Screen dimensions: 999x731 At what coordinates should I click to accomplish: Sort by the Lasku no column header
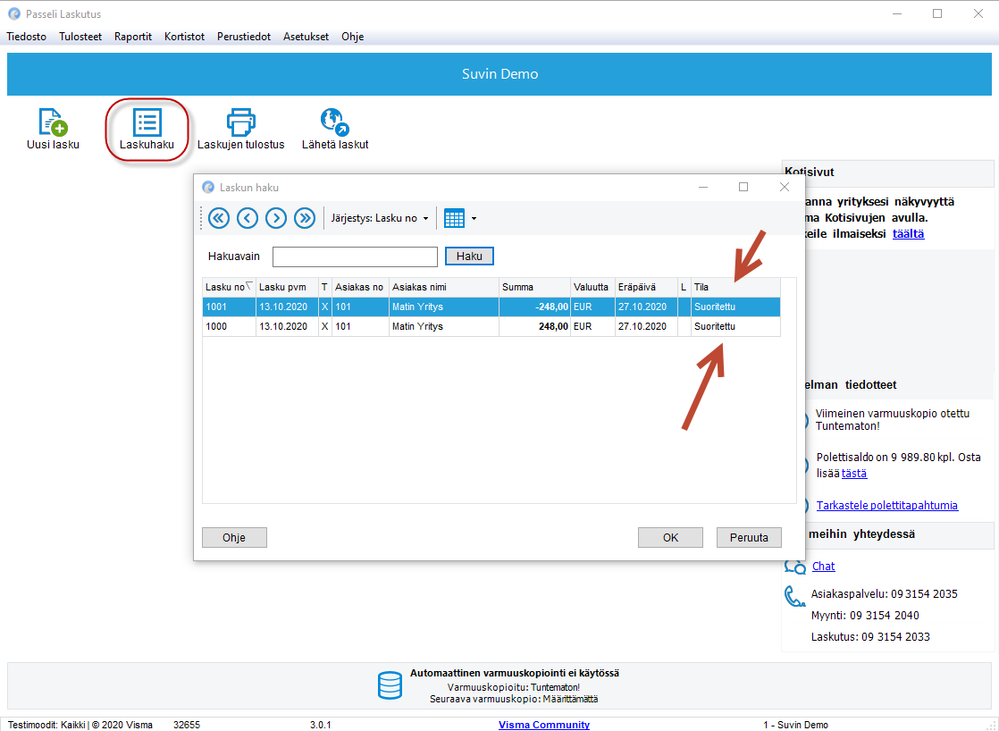pos(229,287)
